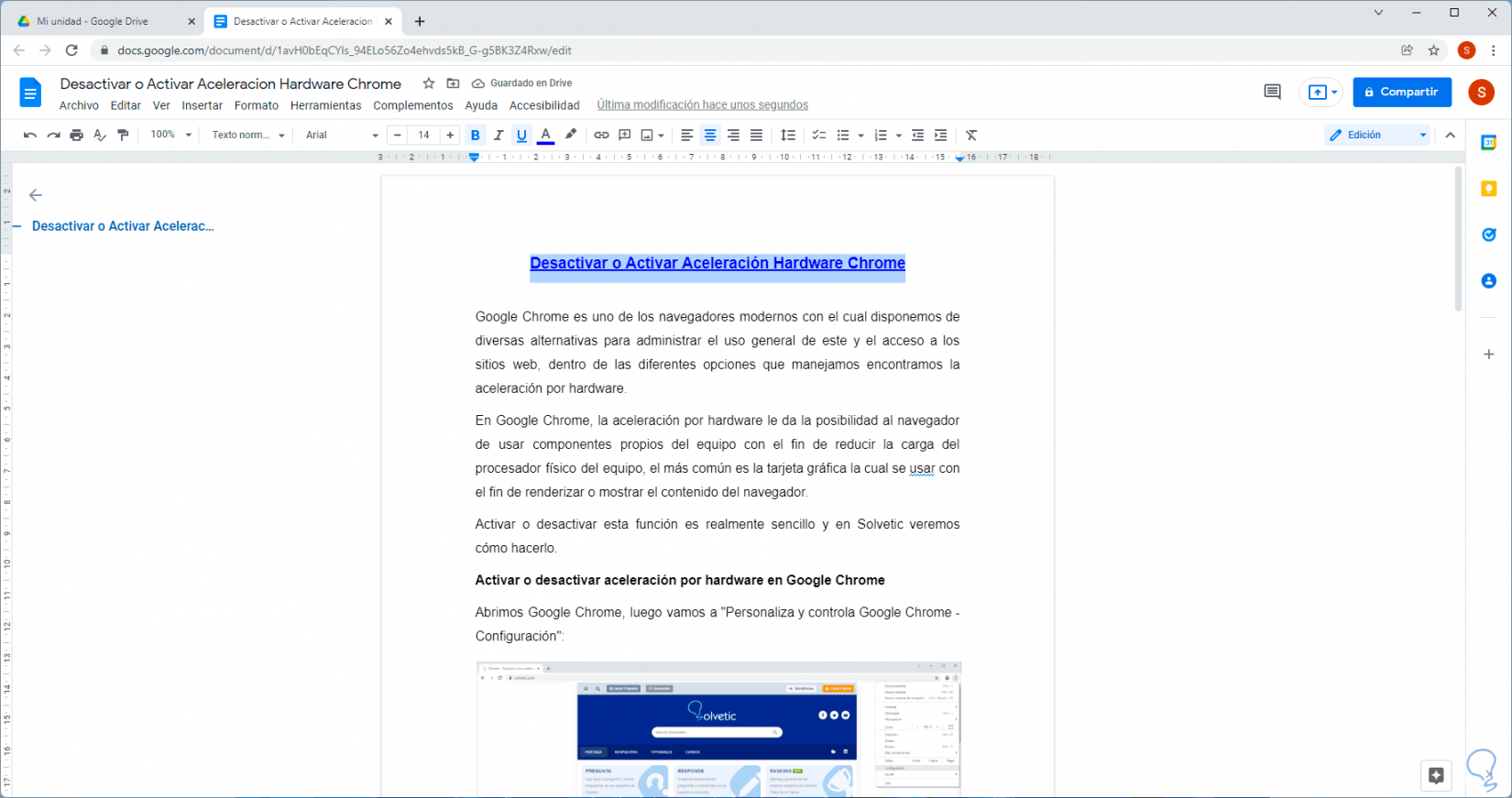The image size is (1512, 798).
Task: Open a new Chrome tab
Action: [x=420, y=21]
